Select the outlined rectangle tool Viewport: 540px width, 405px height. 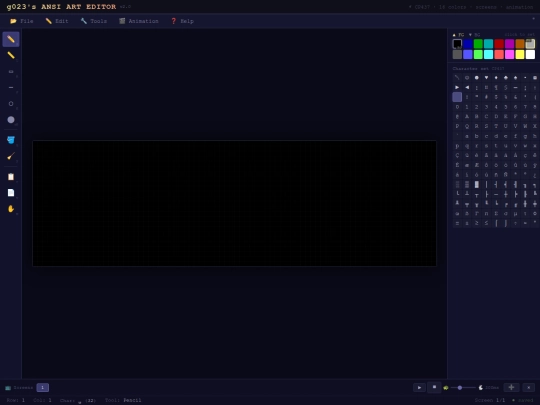coord(11,71)
